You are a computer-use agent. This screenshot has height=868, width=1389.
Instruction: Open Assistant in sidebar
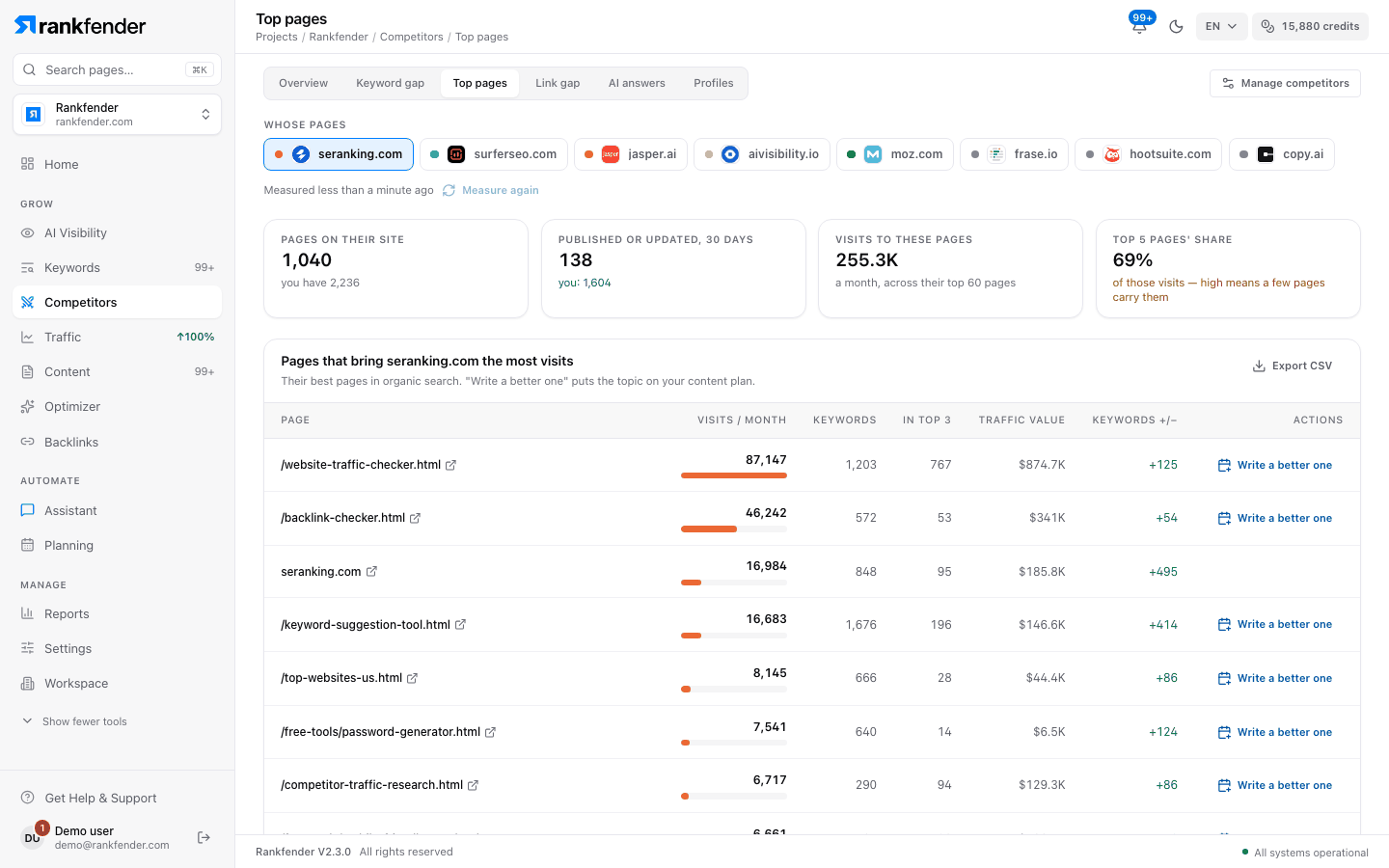coord(117,510)
